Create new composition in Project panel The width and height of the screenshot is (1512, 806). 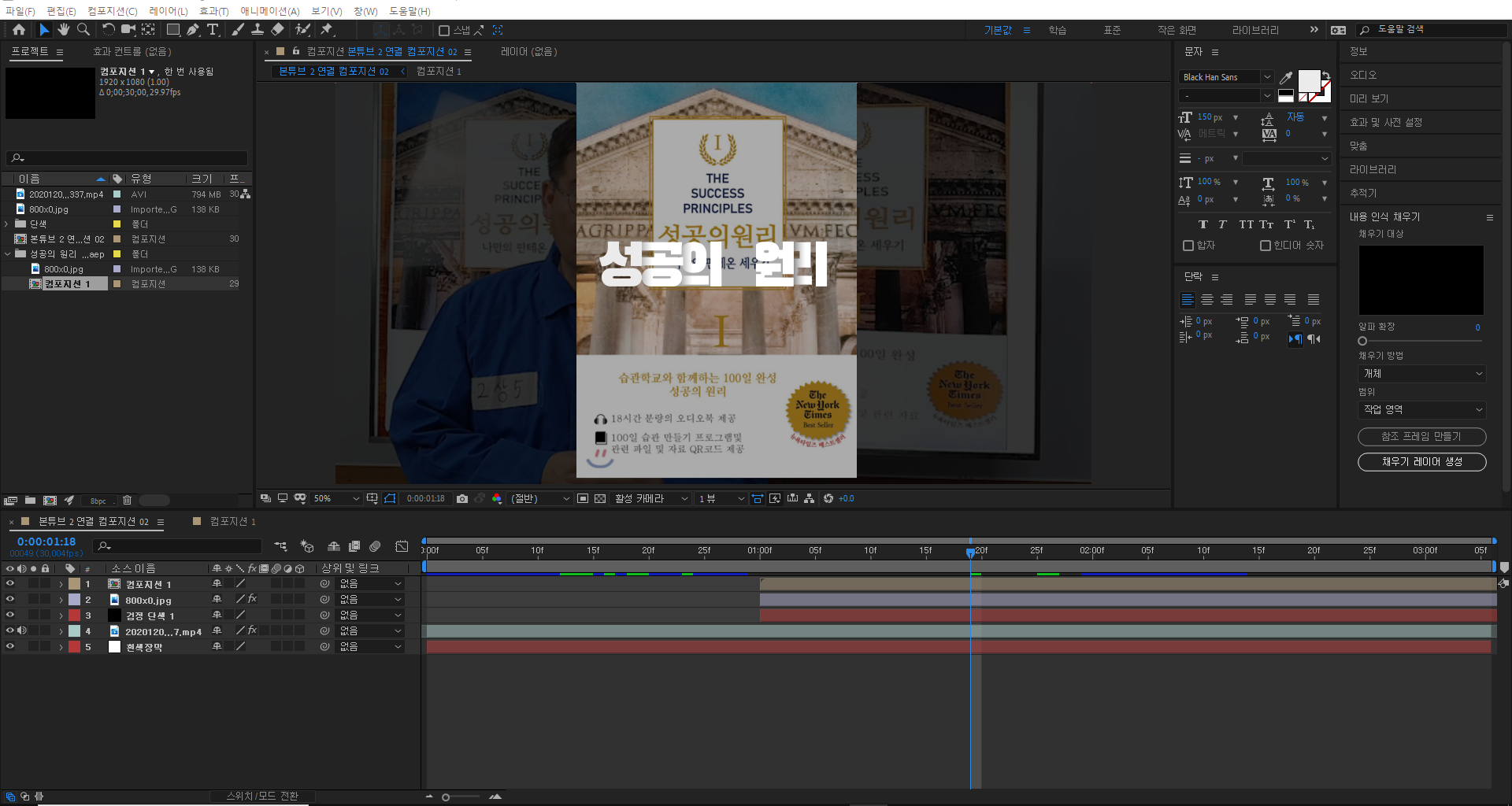coord(50,500)
